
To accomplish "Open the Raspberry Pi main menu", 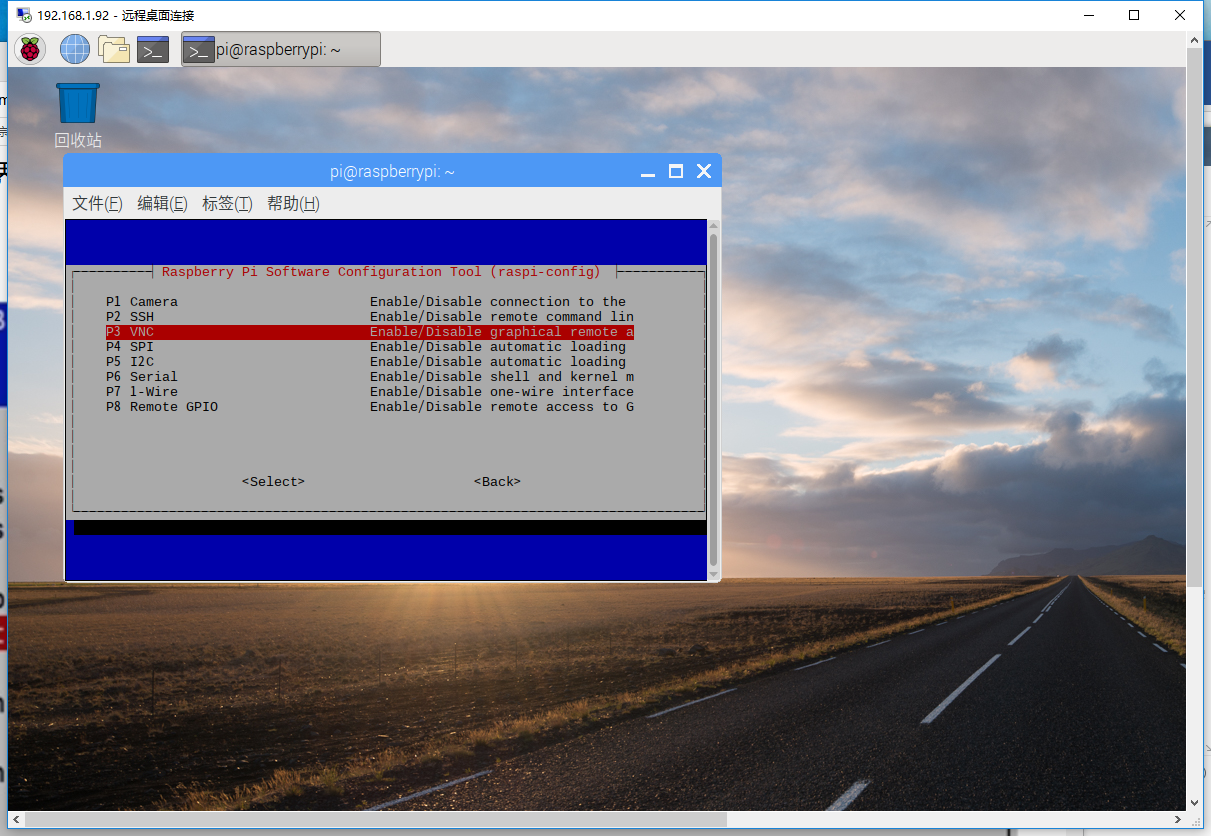I will 30,48.
